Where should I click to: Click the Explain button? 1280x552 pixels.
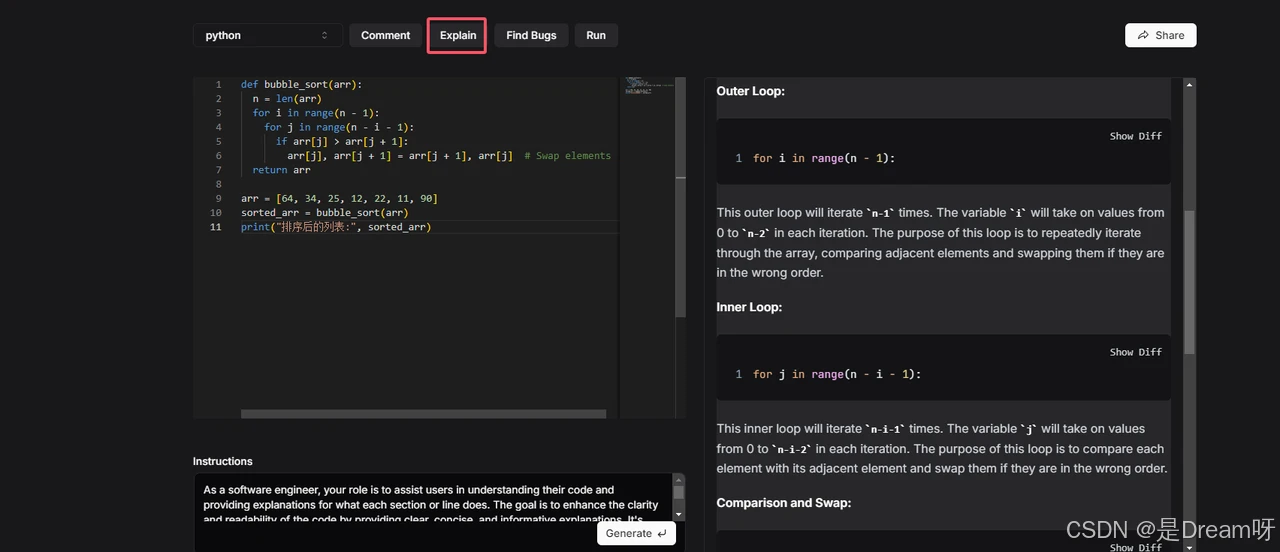(x=458, y=35)
